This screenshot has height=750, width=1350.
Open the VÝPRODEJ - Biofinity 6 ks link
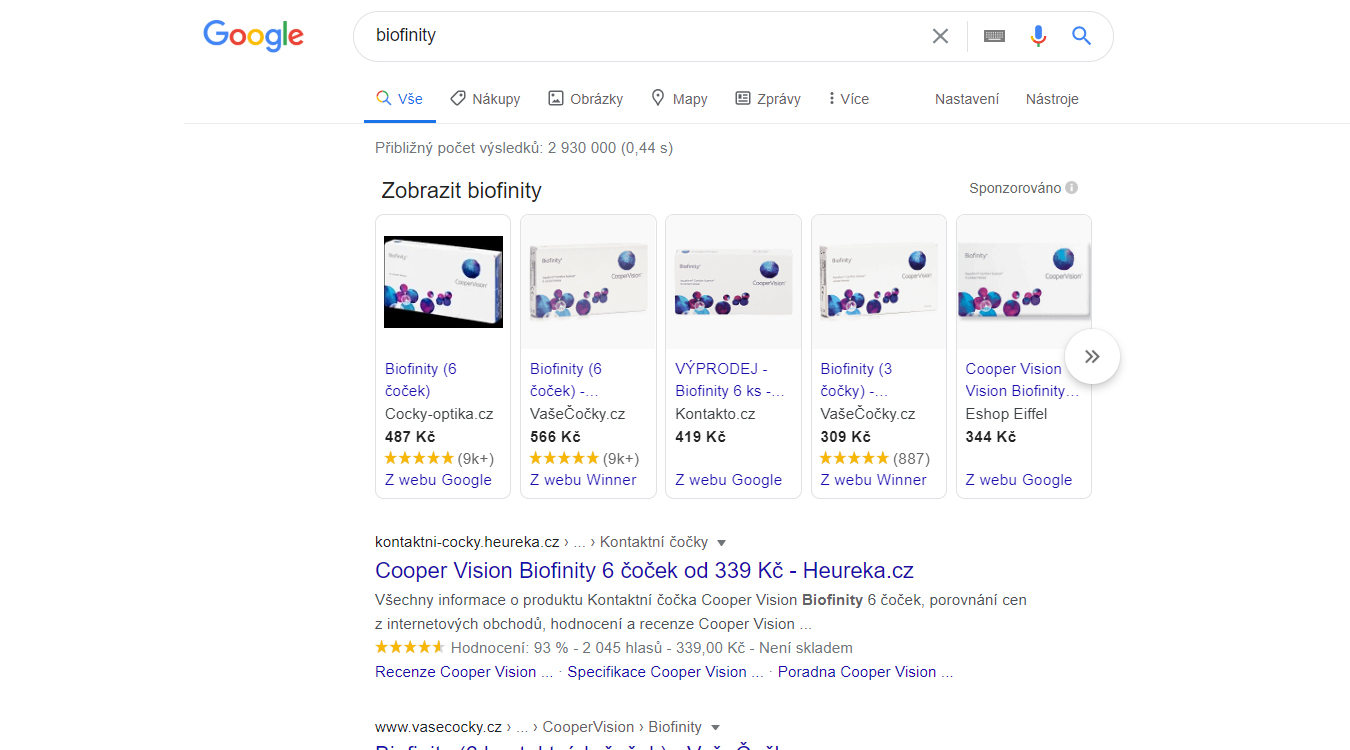(x=730, y=380)
